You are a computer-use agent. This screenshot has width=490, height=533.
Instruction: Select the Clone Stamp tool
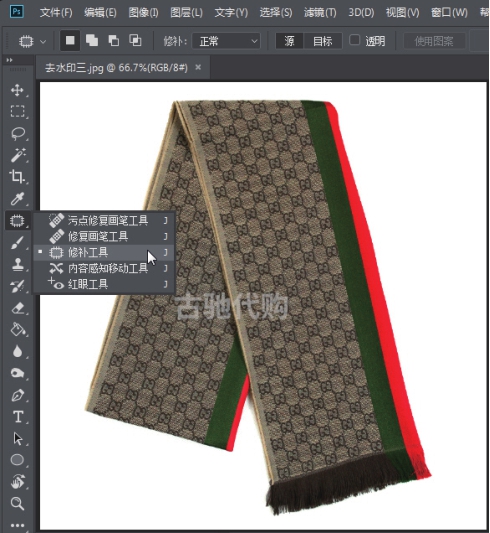tap(17, 264)
